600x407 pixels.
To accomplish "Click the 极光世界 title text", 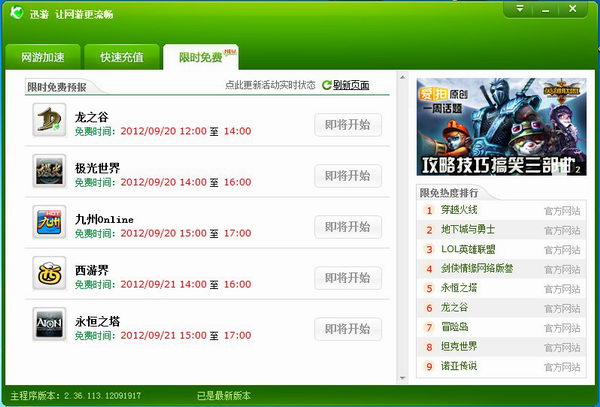I will [97, 168].
